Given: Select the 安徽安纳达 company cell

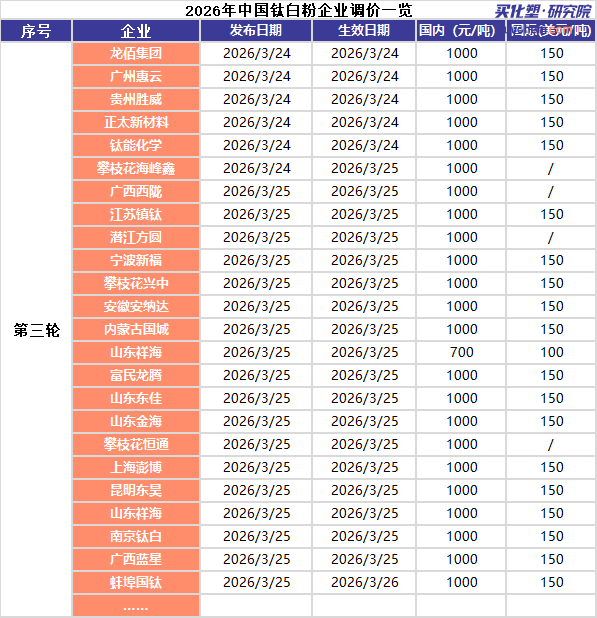Looking at the screenshot, I should coord(136,306).
